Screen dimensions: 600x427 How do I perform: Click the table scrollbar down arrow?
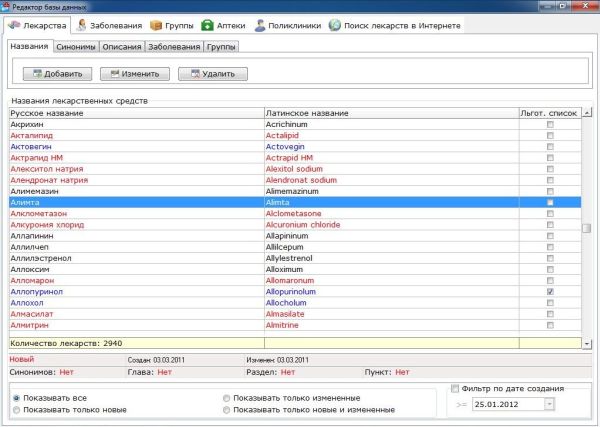click(587, 344)
